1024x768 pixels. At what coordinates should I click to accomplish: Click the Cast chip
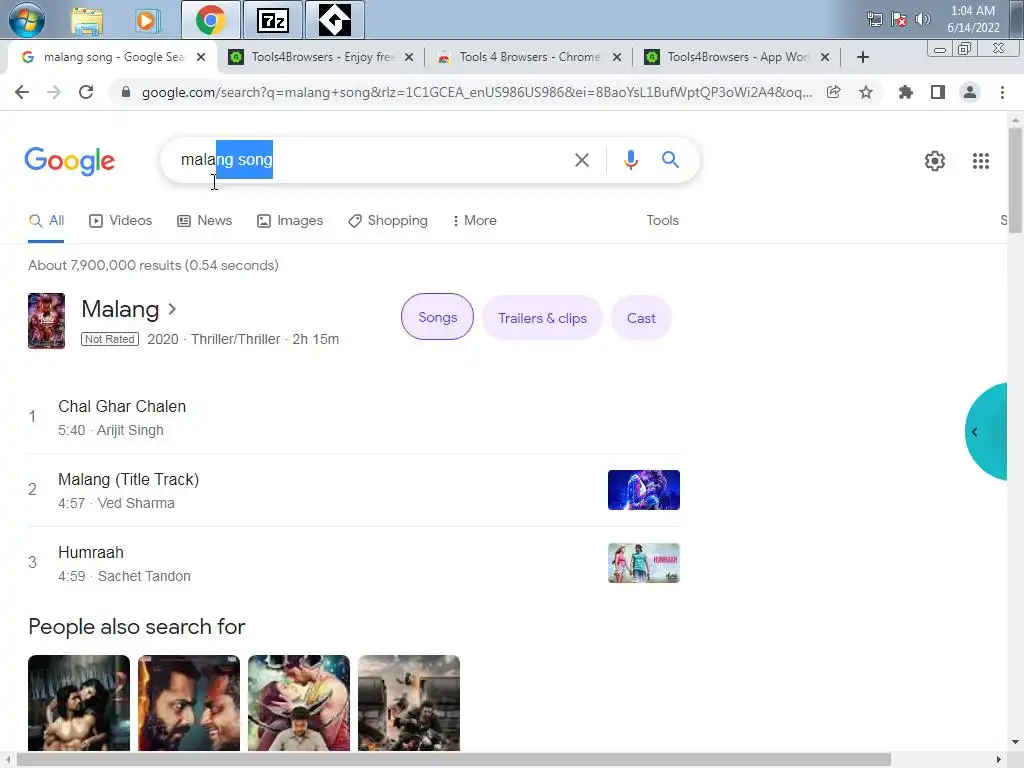click(641, 318)
